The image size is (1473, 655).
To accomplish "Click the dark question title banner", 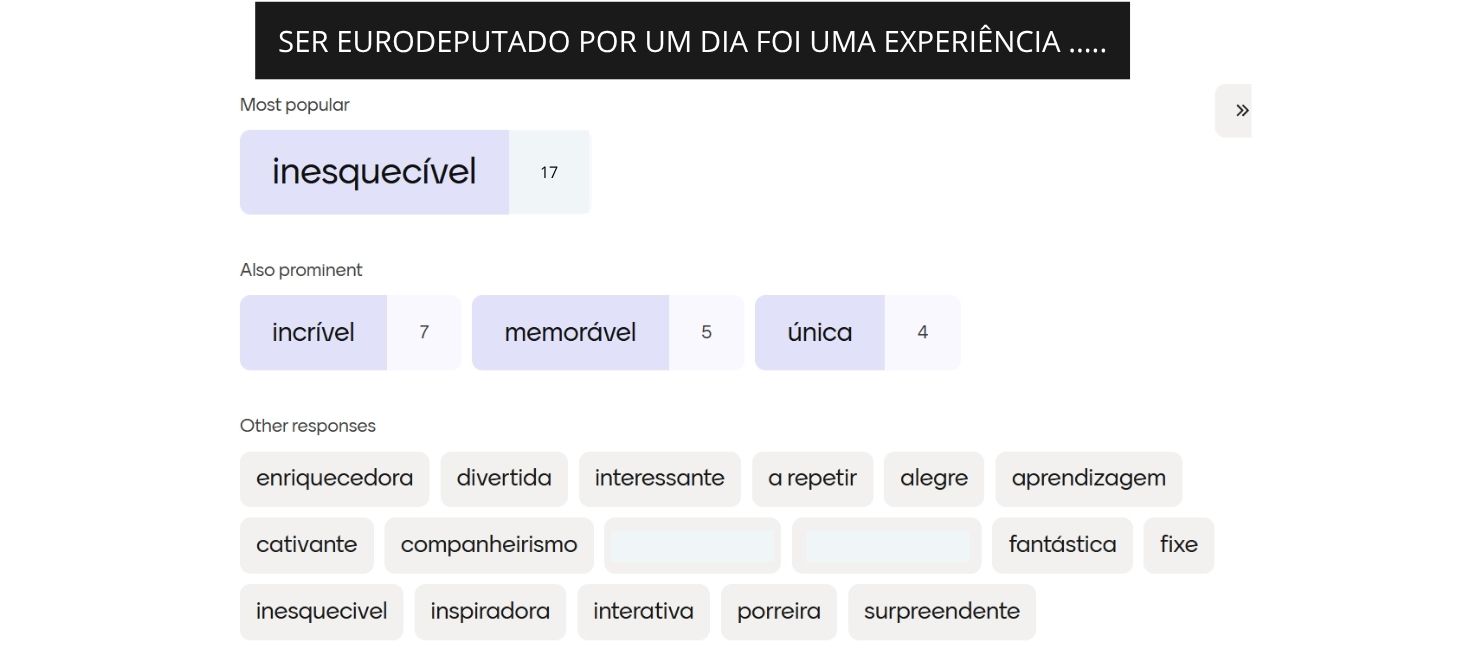I will click(x=692, y=41).
